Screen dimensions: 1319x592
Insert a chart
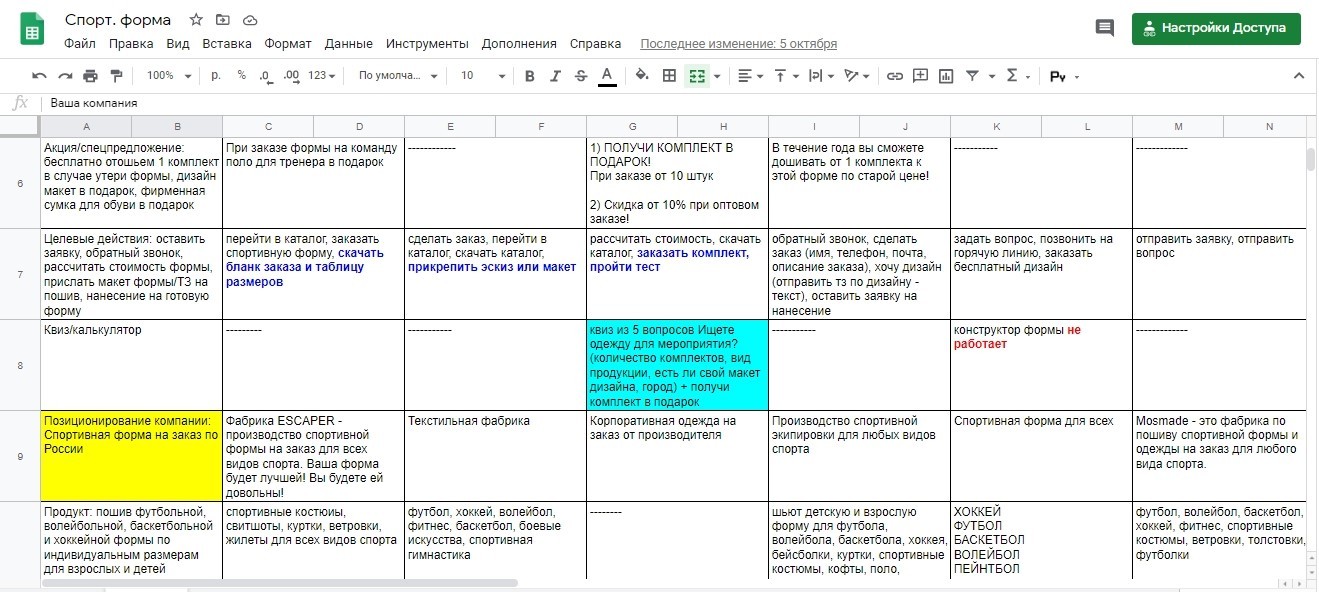pos(946,76)
